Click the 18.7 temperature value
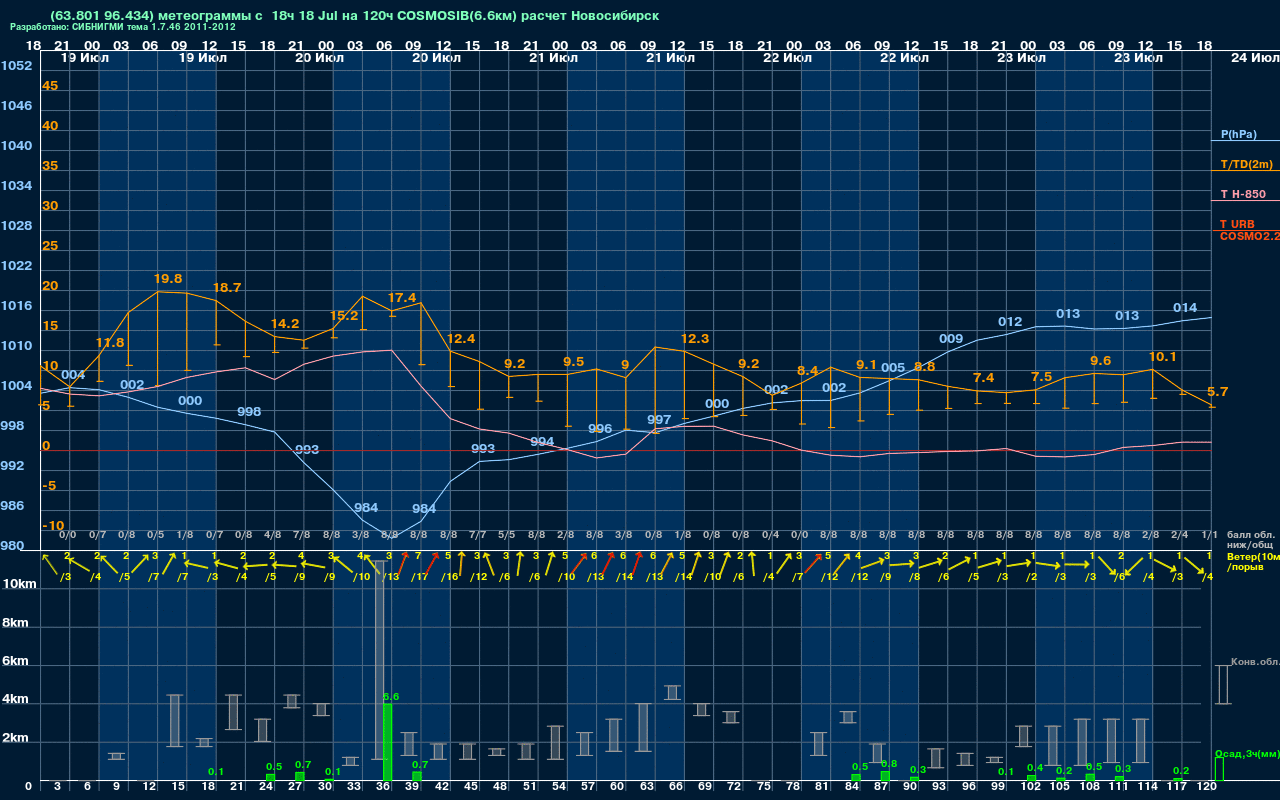1280x800 pixels. (x=227, y=288)
